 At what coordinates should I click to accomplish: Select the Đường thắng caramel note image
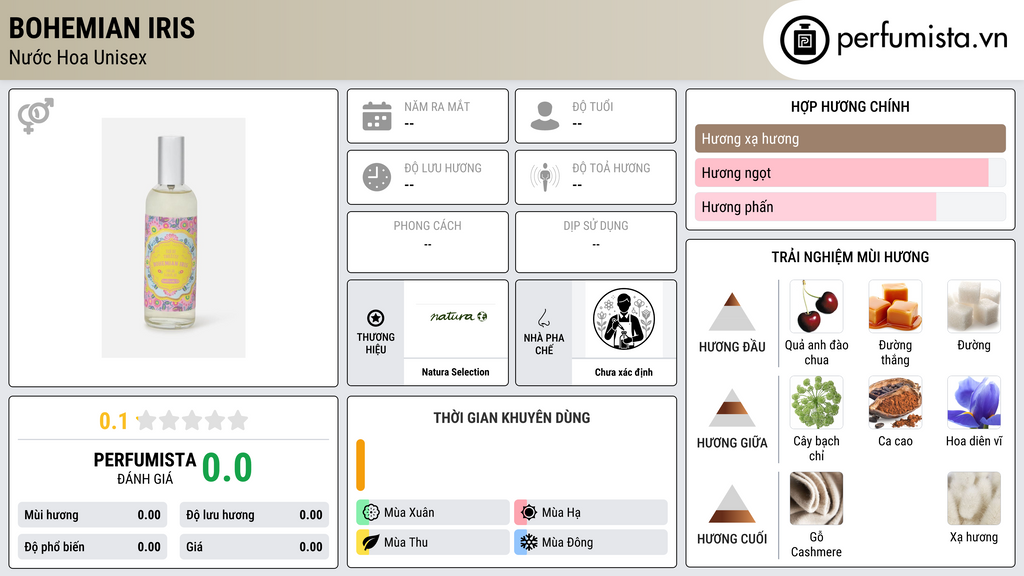pos(895,307)
